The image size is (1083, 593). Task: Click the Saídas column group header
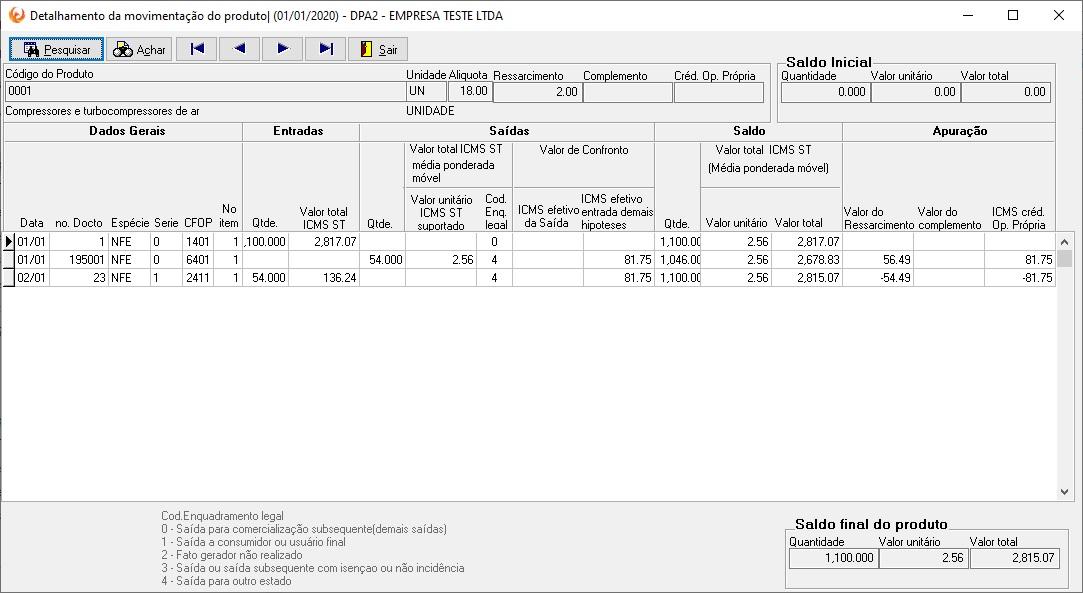509,131
